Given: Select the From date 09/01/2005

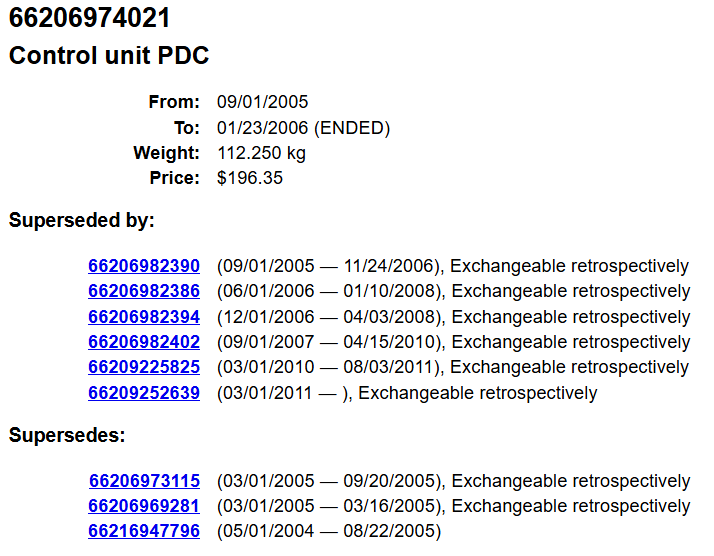Looking at the screenshot, I should pyautogui.click(x=262, y=102).
